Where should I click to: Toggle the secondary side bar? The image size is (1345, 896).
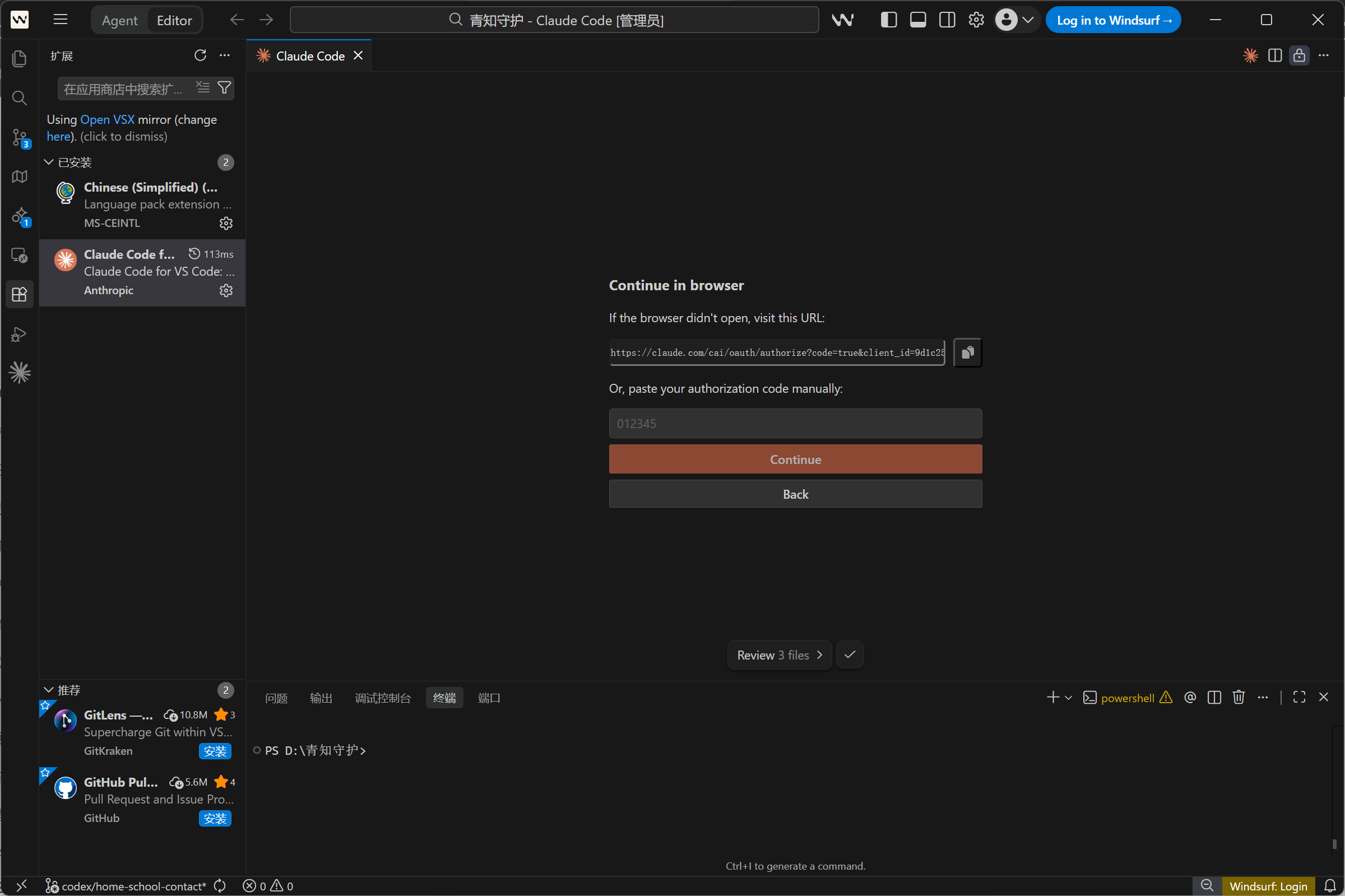coord(947,20)
